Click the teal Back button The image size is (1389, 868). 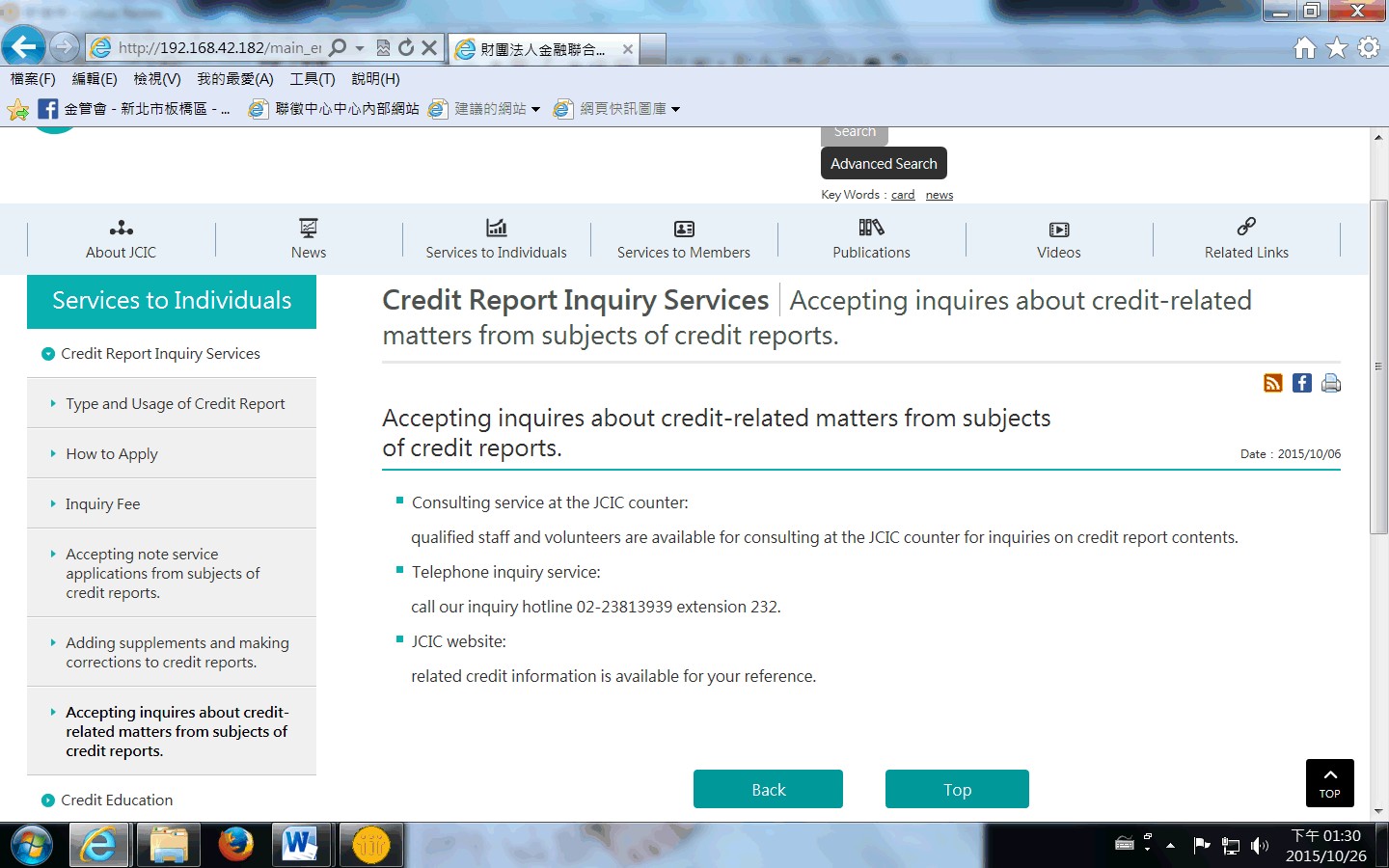click(768, 789)
